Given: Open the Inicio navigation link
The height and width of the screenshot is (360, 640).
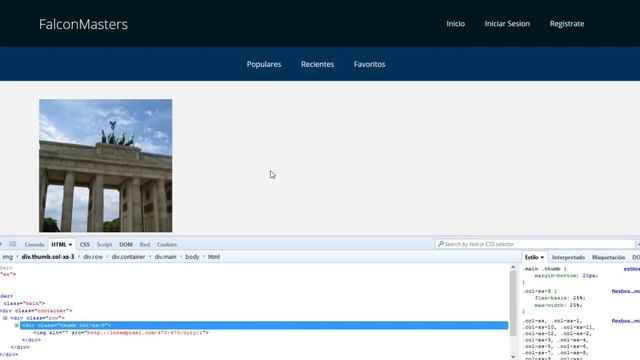Looking at the screenshot, I should coord(456,24).
